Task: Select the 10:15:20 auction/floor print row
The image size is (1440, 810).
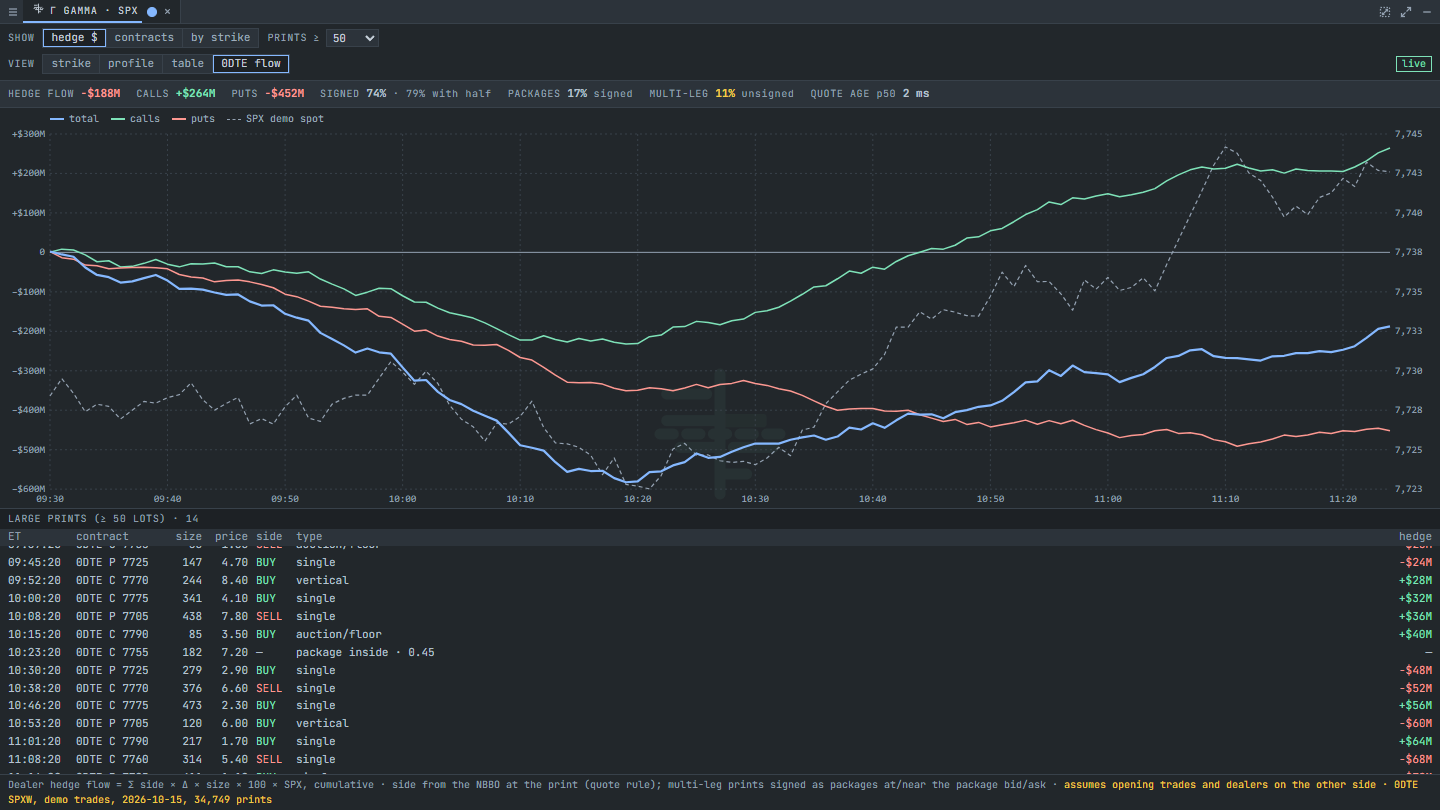Action: tap(720, 634)
